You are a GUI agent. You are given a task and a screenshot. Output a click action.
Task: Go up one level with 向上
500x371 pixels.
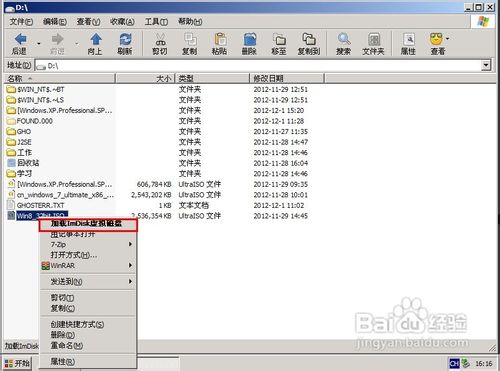click(96, 39)
